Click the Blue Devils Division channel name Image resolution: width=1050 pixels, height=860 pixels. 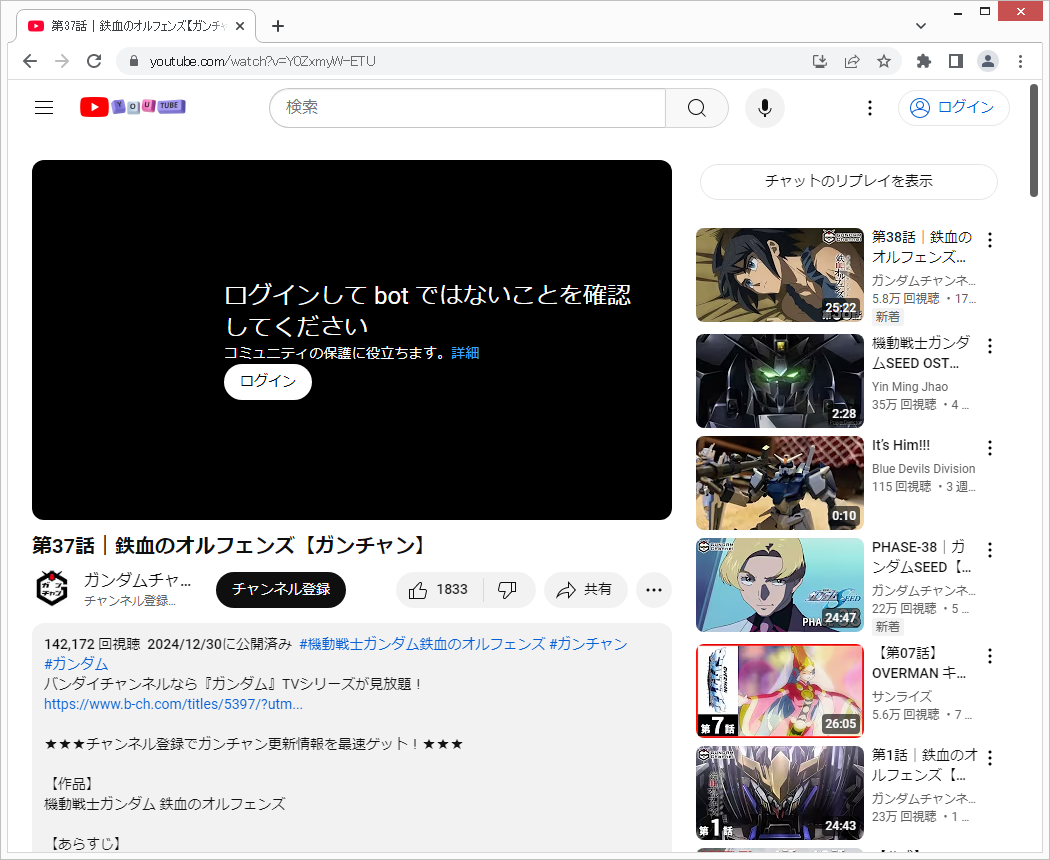point(923,469)
